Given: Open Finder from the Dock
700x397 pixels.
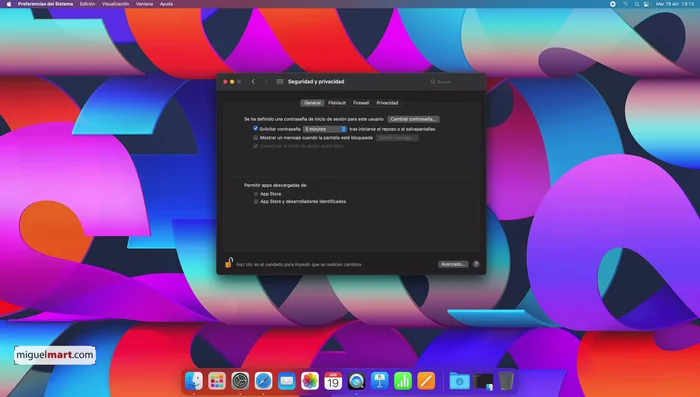Looking at the screenshot, I should click(x=194, y=381).
